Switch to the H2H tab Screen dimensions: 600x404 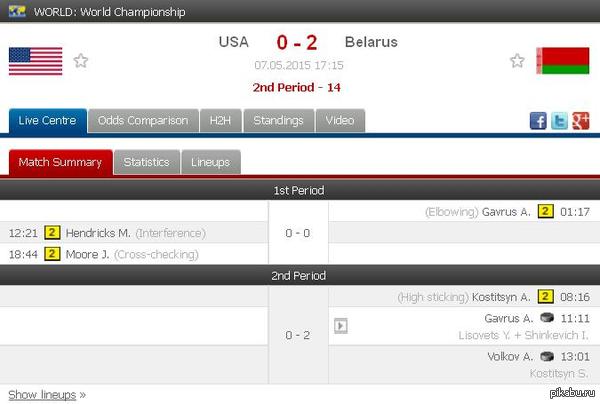(x=220, y=121)
